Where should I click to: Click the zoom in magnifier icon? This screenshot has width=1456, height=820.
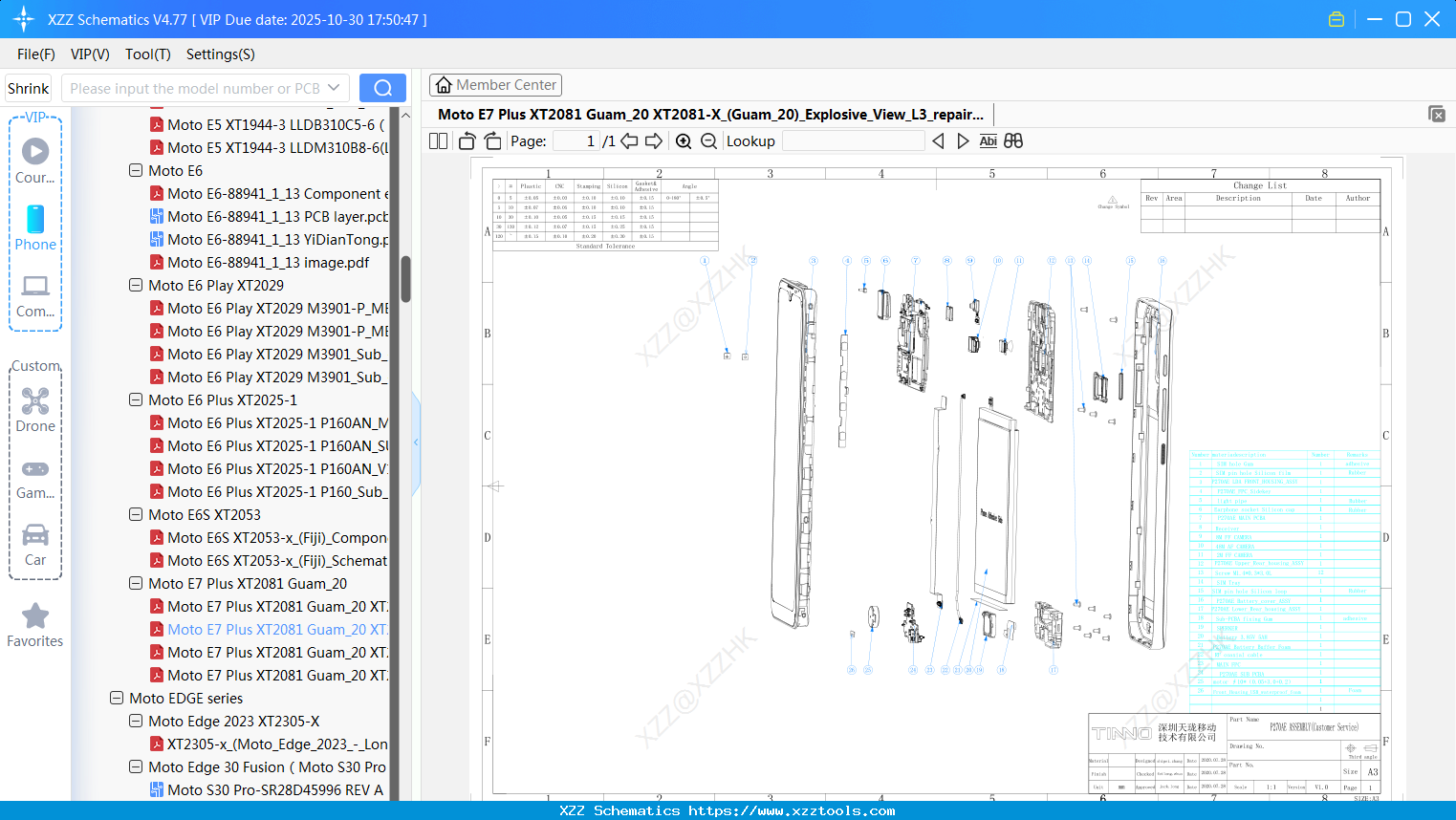tap(684, 141)
